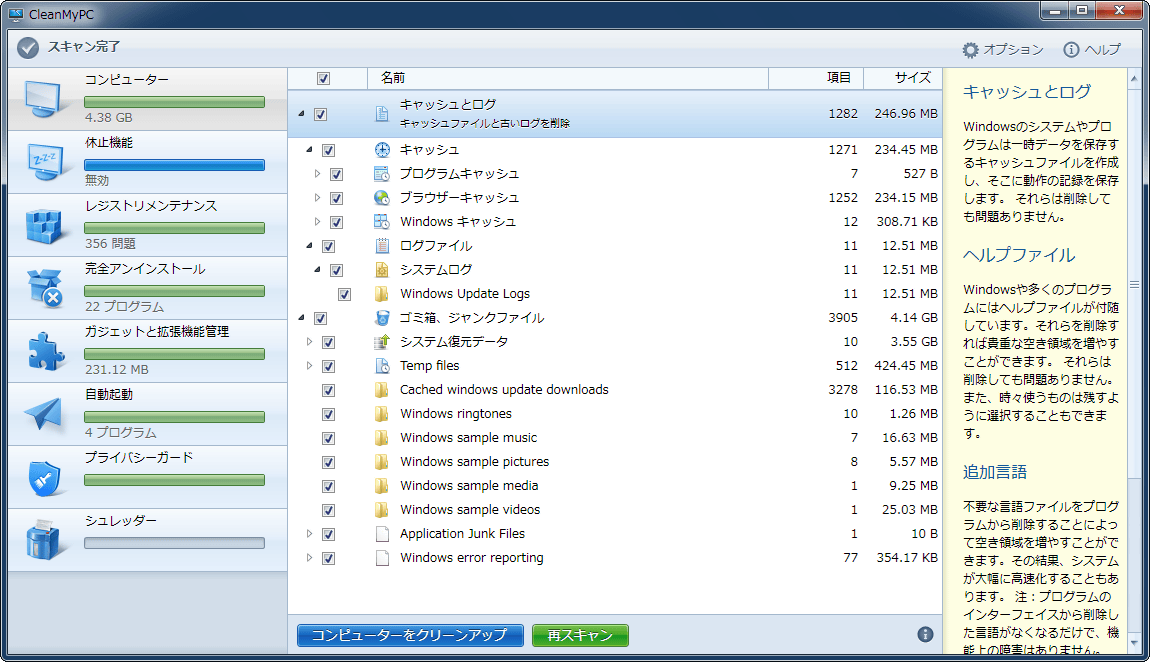The image size is (1150, 662).
Task: Uncheck the ブラウザーキャッシュ checkbox
Action: click(337, 199)
